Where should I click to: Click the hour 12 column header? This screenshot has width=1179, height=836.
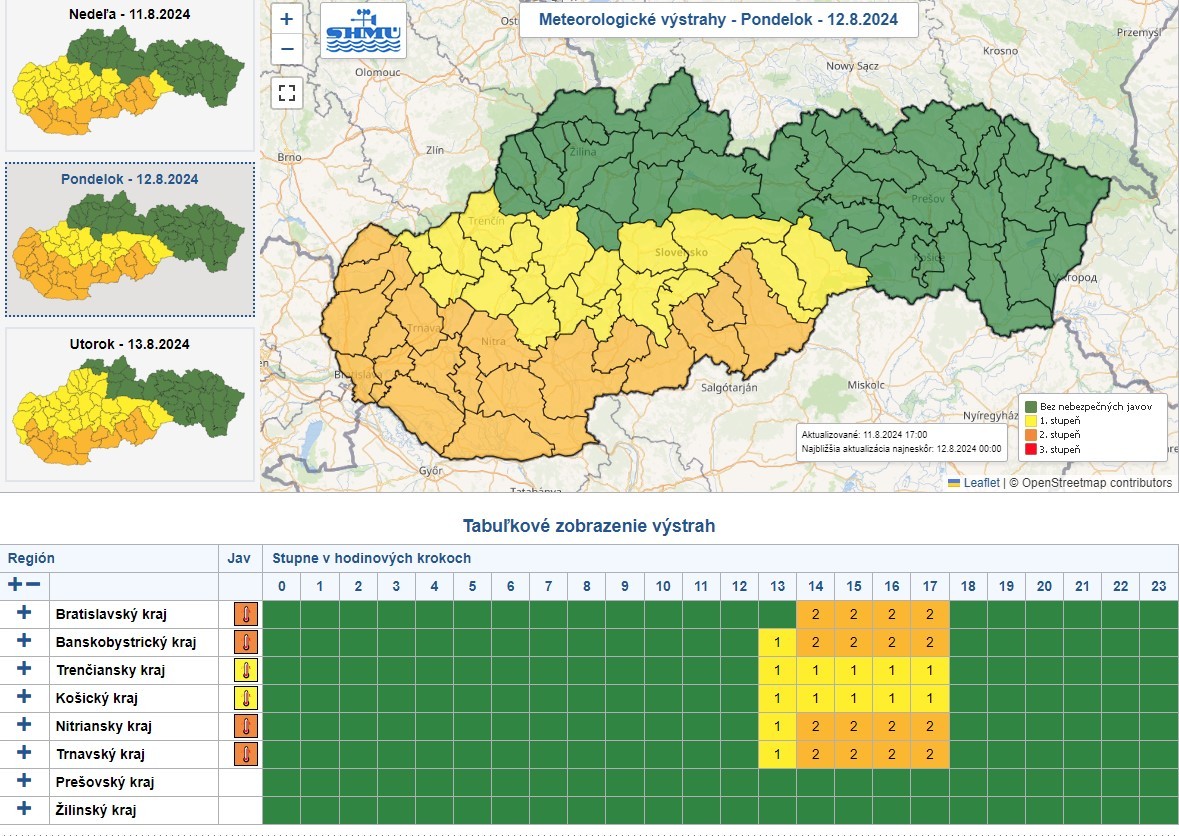tap(739, 586)
